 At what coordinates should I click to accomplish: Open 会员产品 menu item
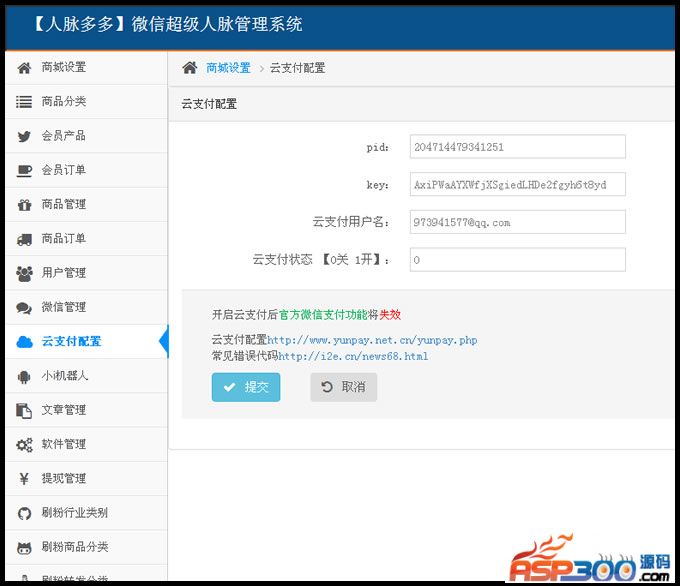87,136
